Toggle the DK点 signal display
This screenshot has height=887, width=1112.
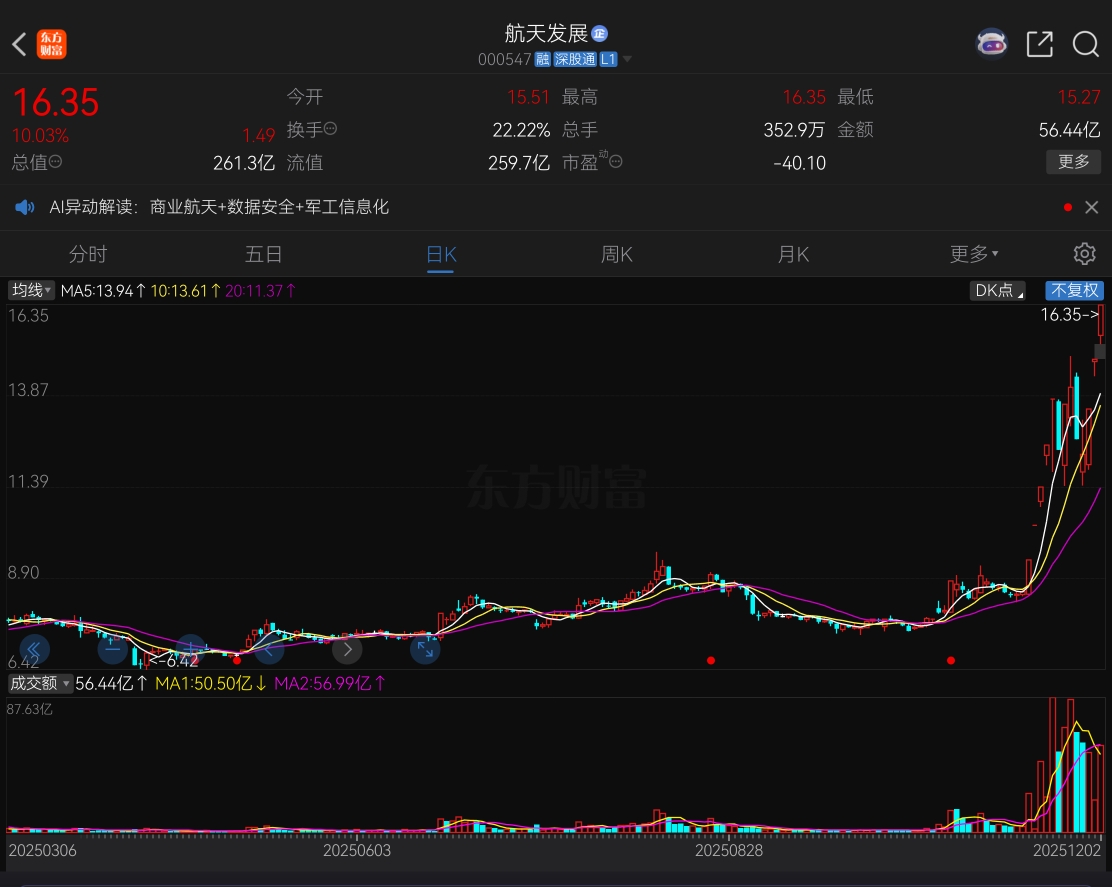point(999,290)
